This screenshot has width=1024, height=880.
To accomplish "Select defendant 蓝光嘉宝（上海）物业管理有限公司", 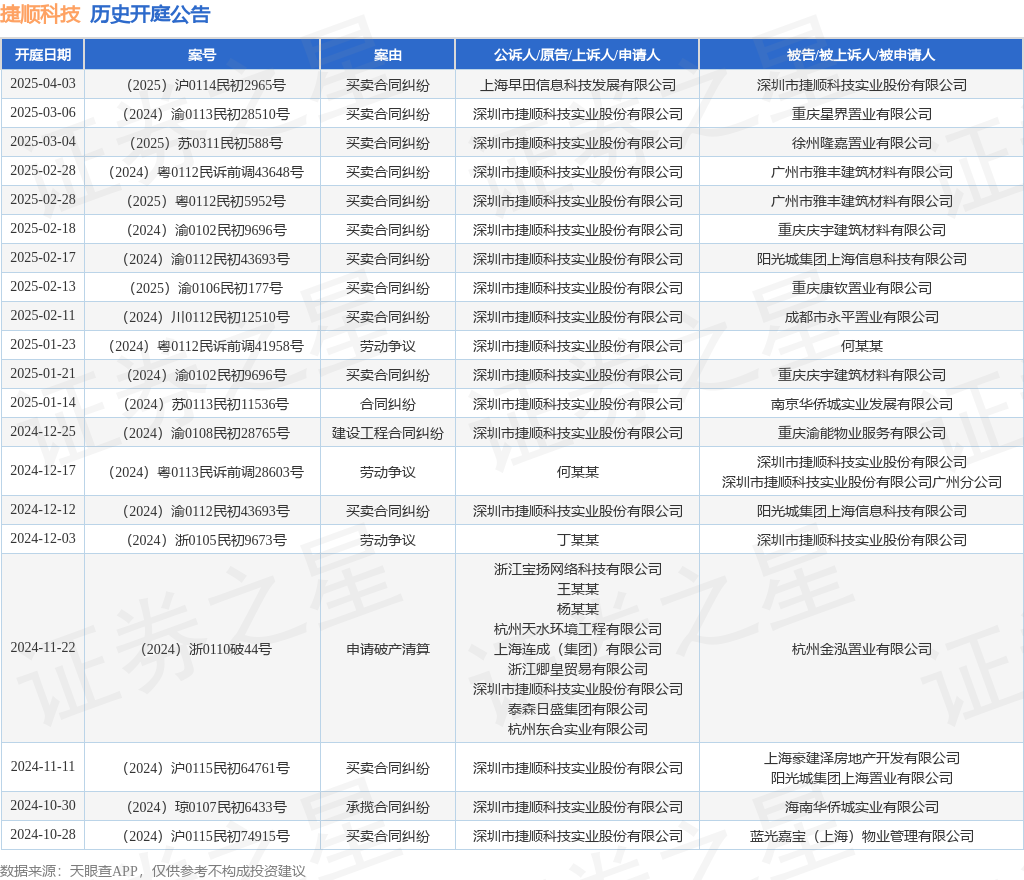I will coord(861,836).
